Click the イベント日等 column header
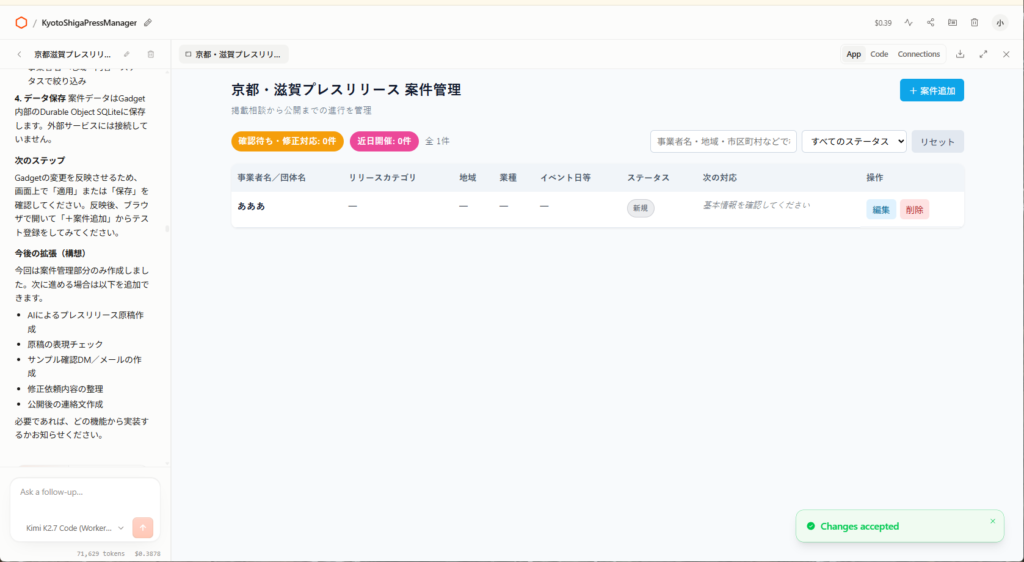This screenshot has width=1024, height=562. [566, 178]
